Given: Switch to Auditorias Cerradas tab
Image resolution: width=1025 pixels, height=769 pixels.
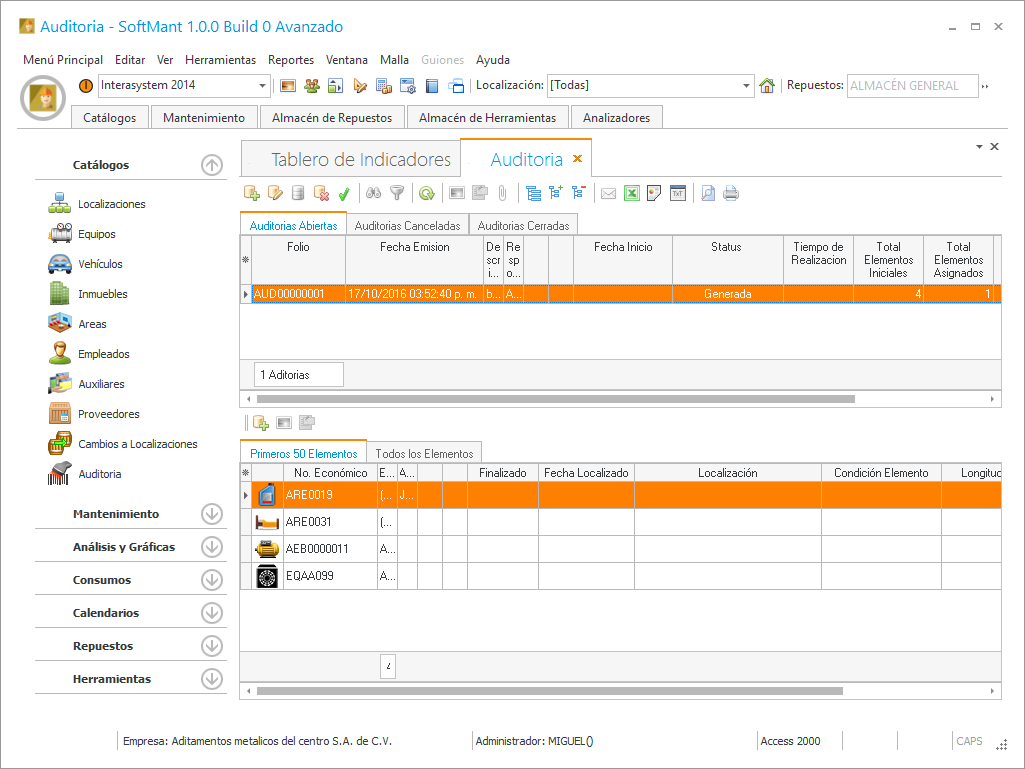Looking at the screenshot, I should (x=523, y=226).
